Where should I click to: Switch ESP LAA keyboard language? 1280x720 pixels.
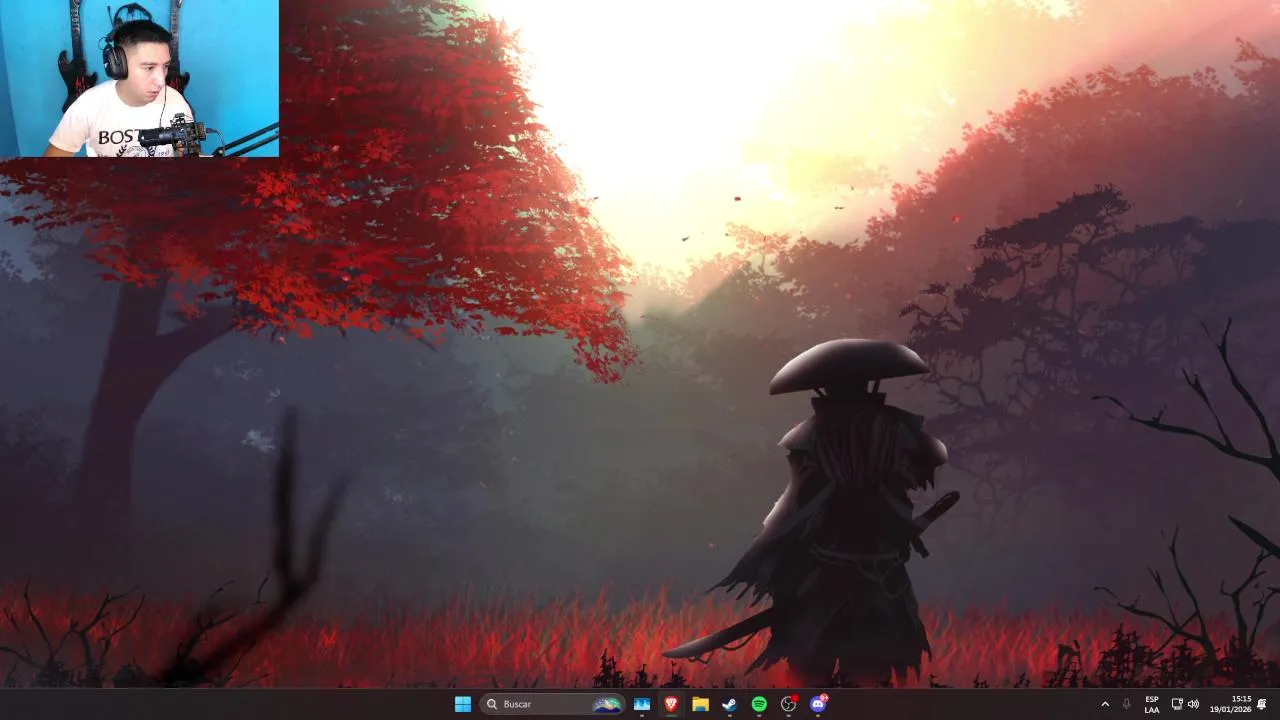[1152, 704]
